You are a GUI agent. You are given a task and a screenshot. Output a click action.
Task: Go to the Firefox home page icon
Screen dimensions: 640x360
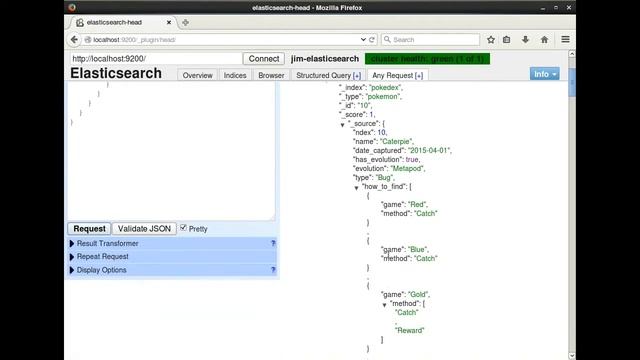pos(544,40)
